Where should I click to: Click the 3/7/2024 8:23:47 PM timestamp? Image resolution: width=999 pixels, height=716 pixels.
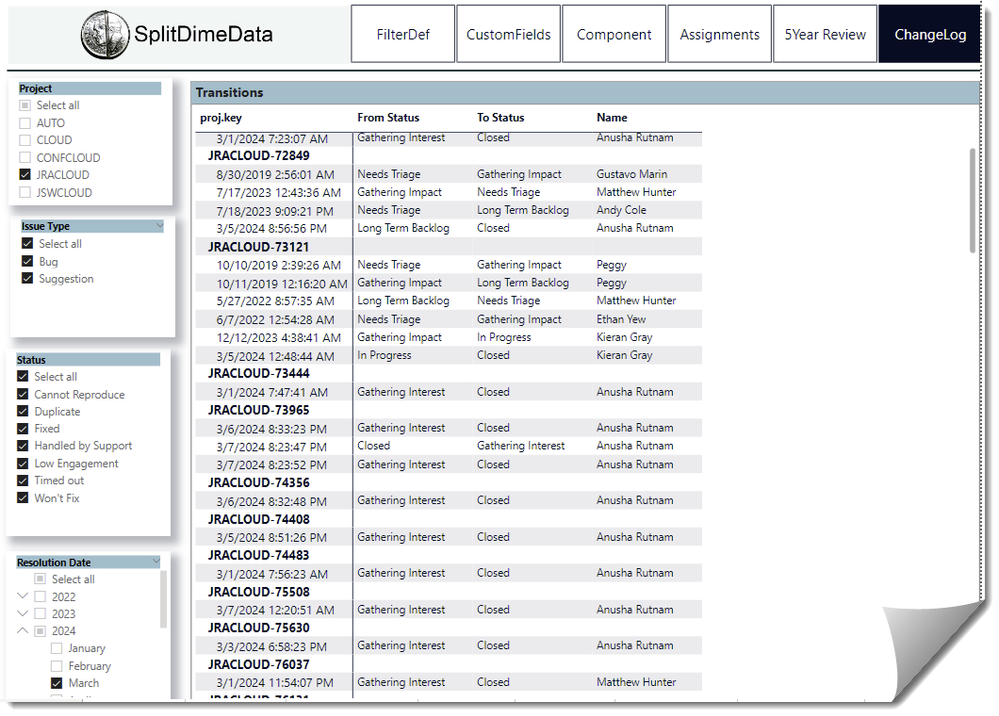coord(271,447)
